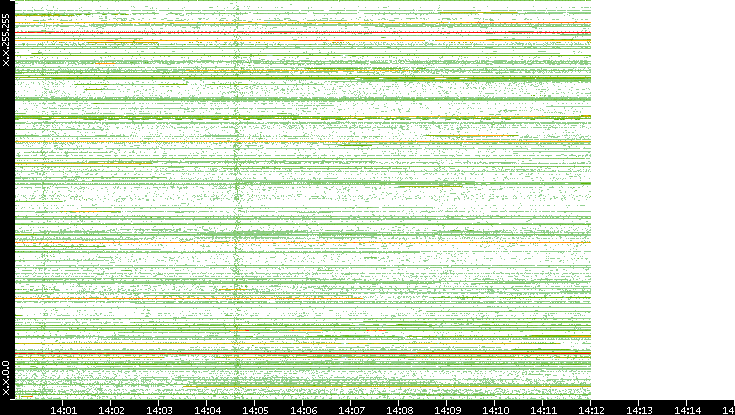The height and width of the screenshot is (415, 735).
Task: Click the x.x.0.0 address axis label
Action: (6, 378)
